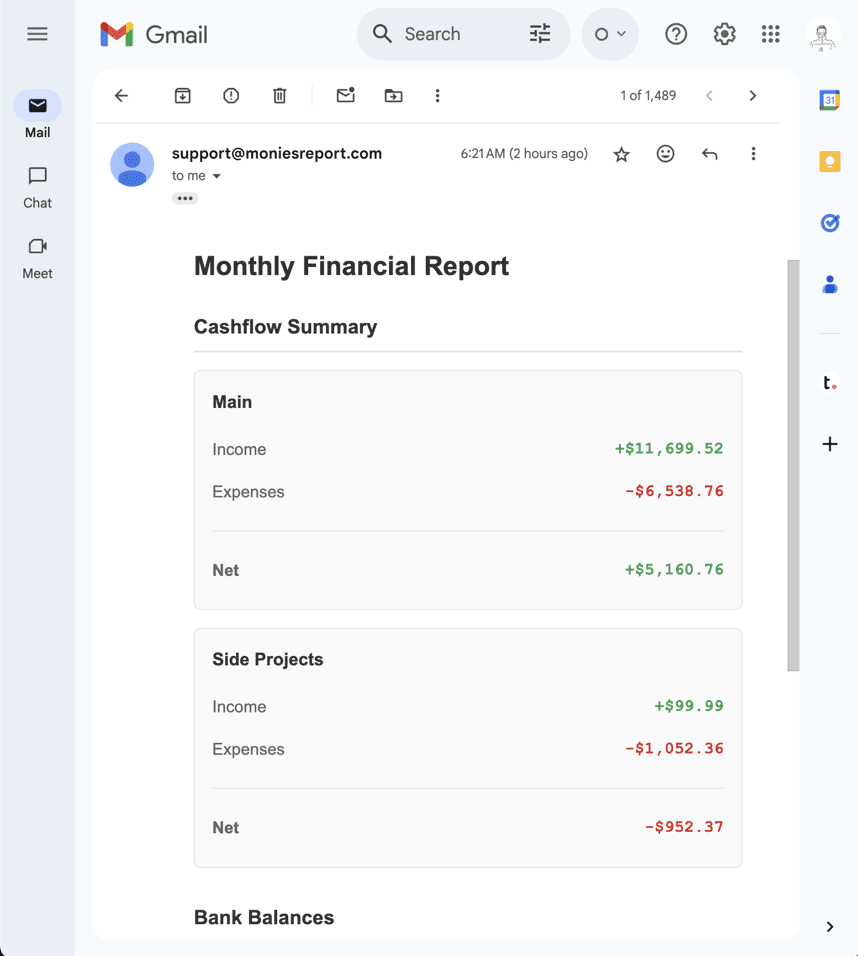Click the sender profile picture
Screen dimensions: 858x956
click(132, 165)
